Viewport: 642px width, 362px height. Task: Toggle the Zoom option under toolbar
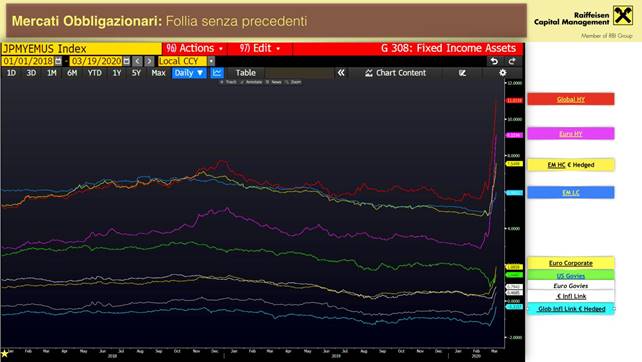[x=293, y=82]
